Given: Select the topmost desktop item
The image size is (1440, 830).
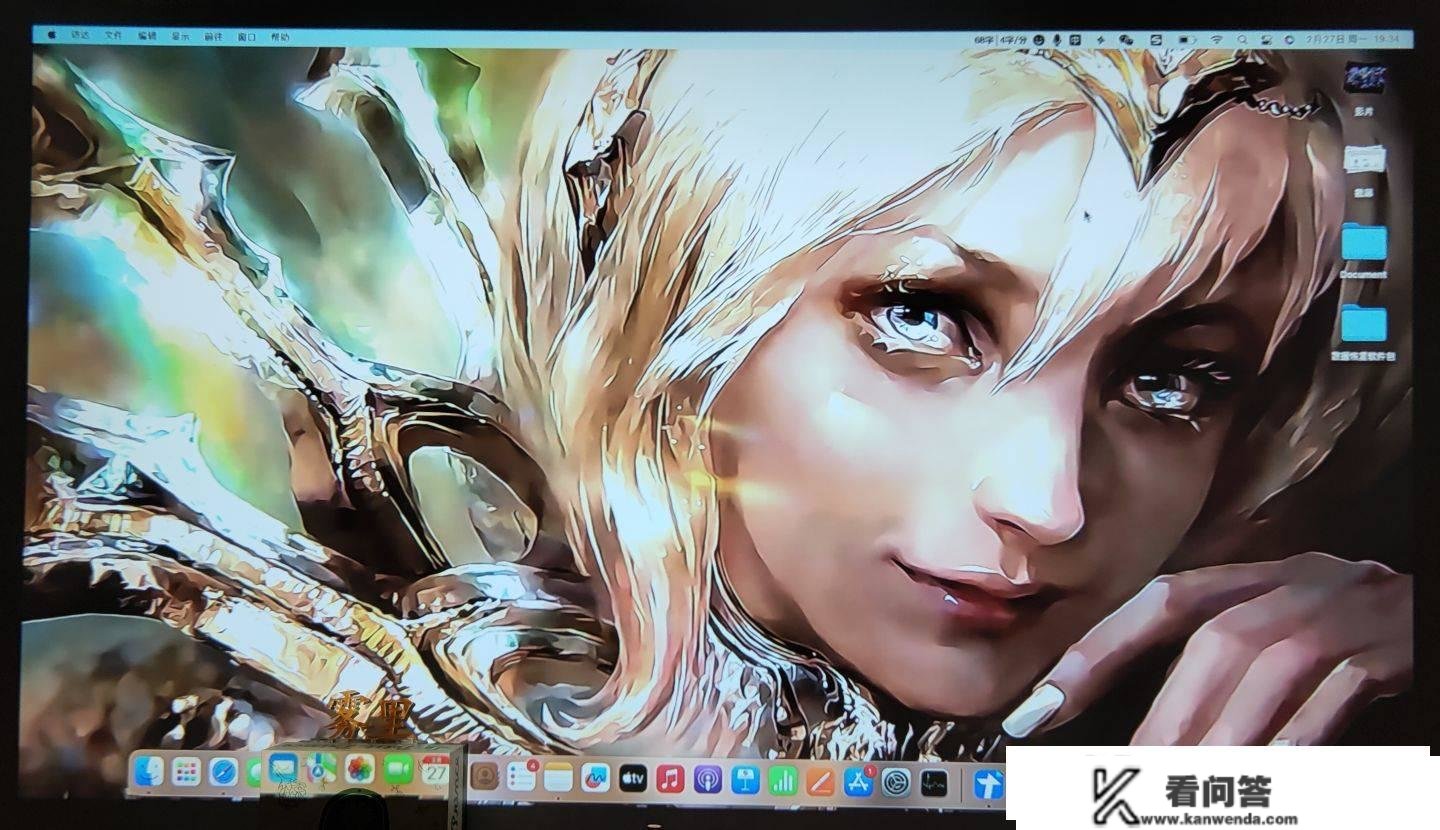Looking at the screenshot, I should click(x=1363, y=88).
